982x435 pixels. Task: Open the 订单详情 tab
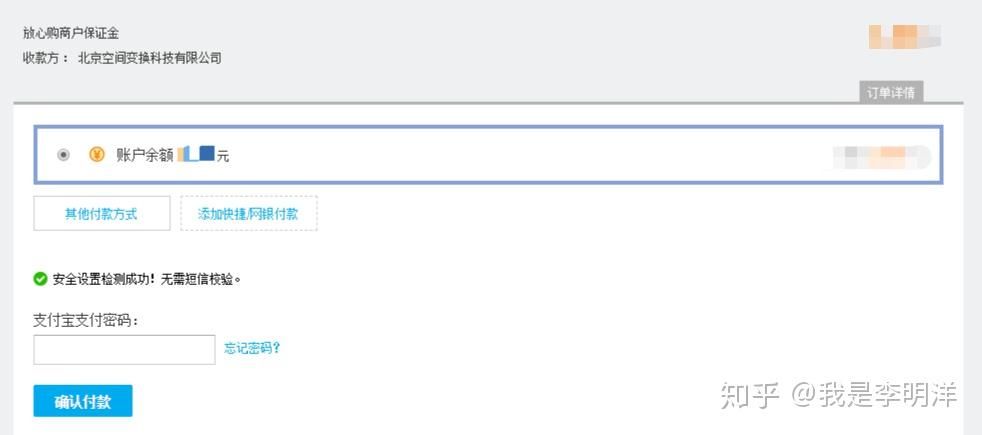tap(892, 93)
